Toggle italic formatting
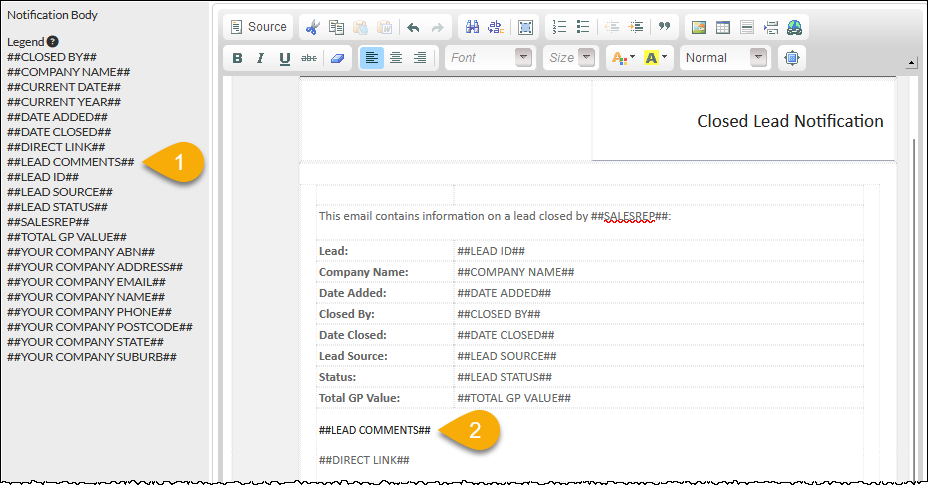 point(261,58)
